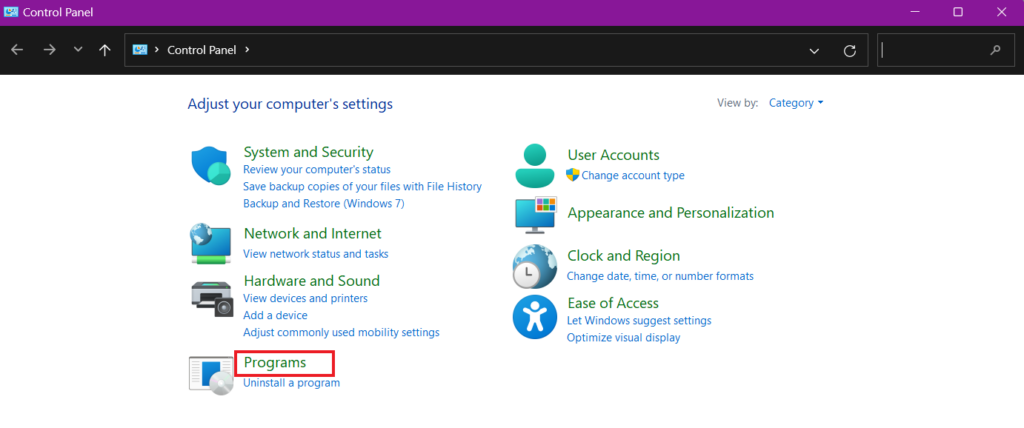Click Change date, time, or number formats
1024x428 pixels.
coord(660,276)
